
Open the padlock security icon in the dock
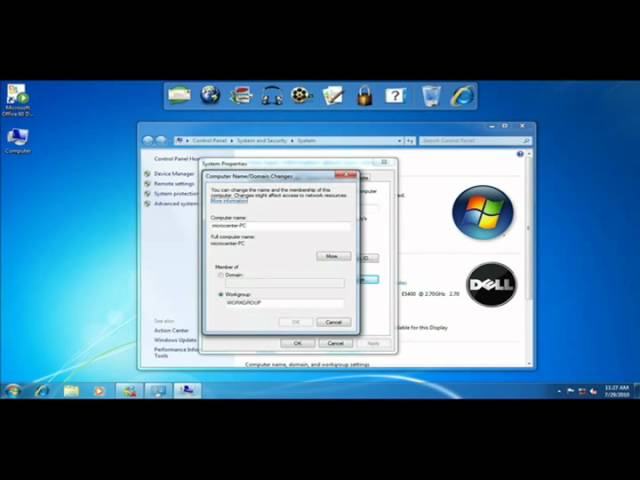point(364,96)
